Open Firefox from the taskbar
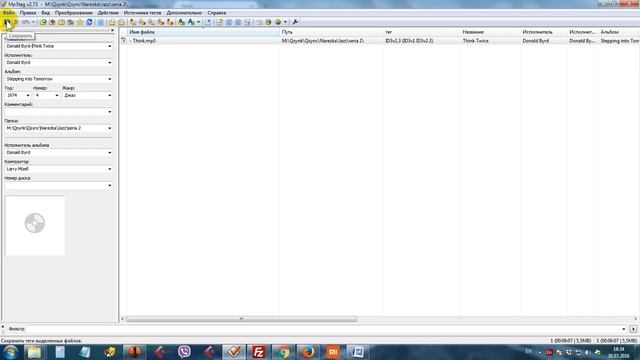 (x=309, y=352)
